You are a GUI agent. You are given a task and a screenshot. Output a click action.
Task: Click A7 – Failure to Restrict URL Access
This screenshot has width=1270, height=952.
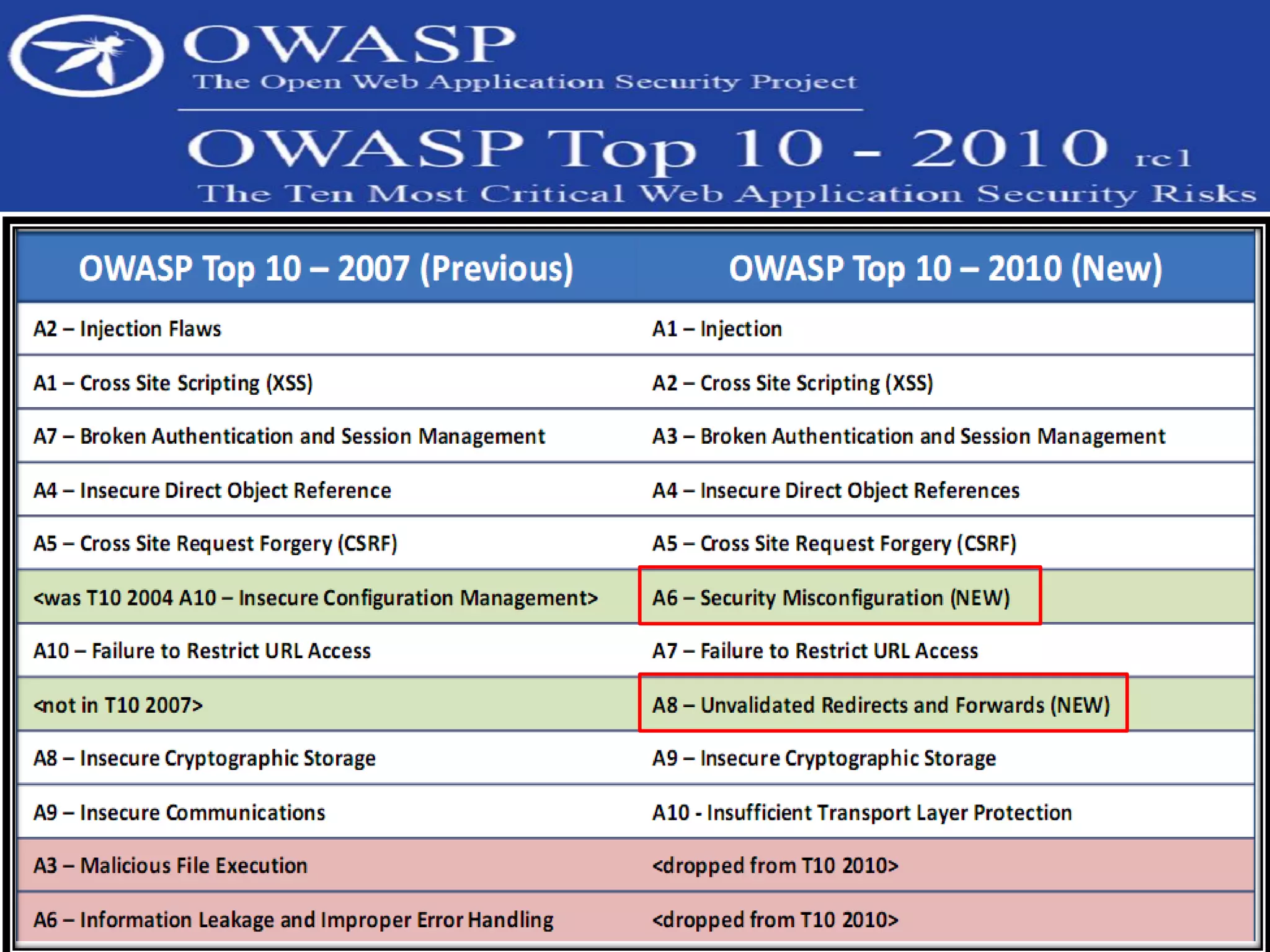pyautogui.click(x=815, y=651)
